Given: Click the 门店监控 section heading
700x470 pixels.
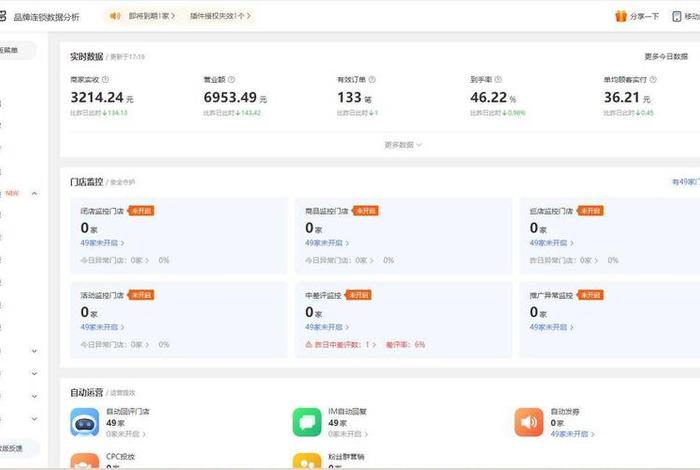Looking at the screenshot, I should 87,182.
